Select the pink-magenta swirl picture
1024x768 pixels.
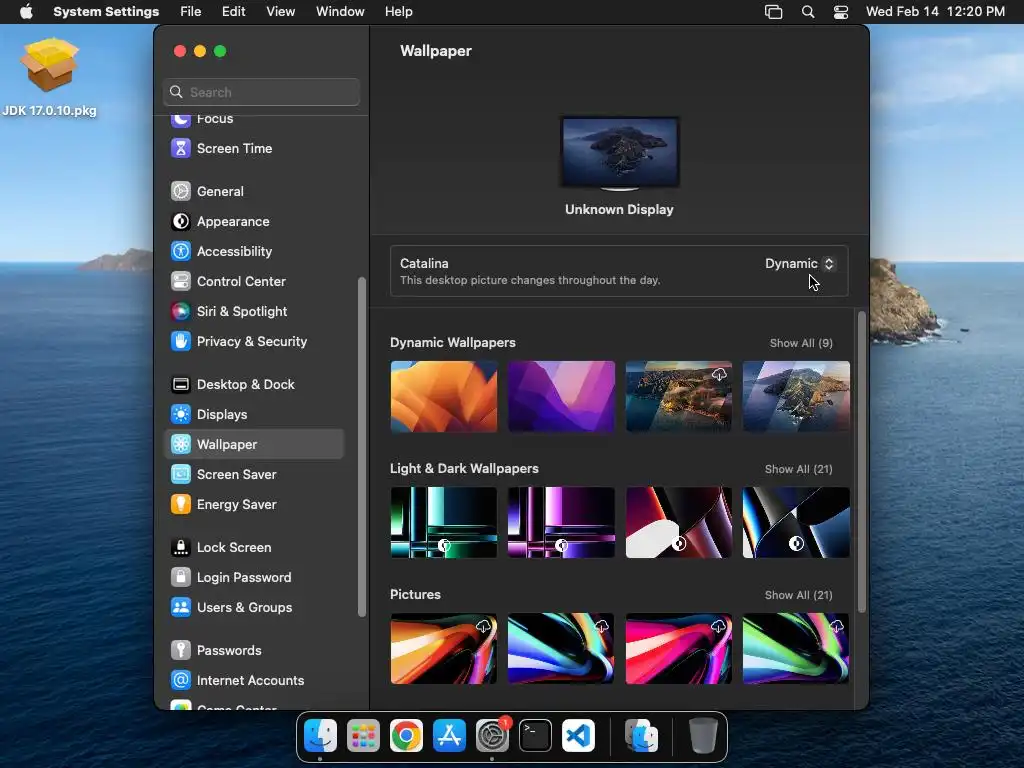tap(679, 648)
